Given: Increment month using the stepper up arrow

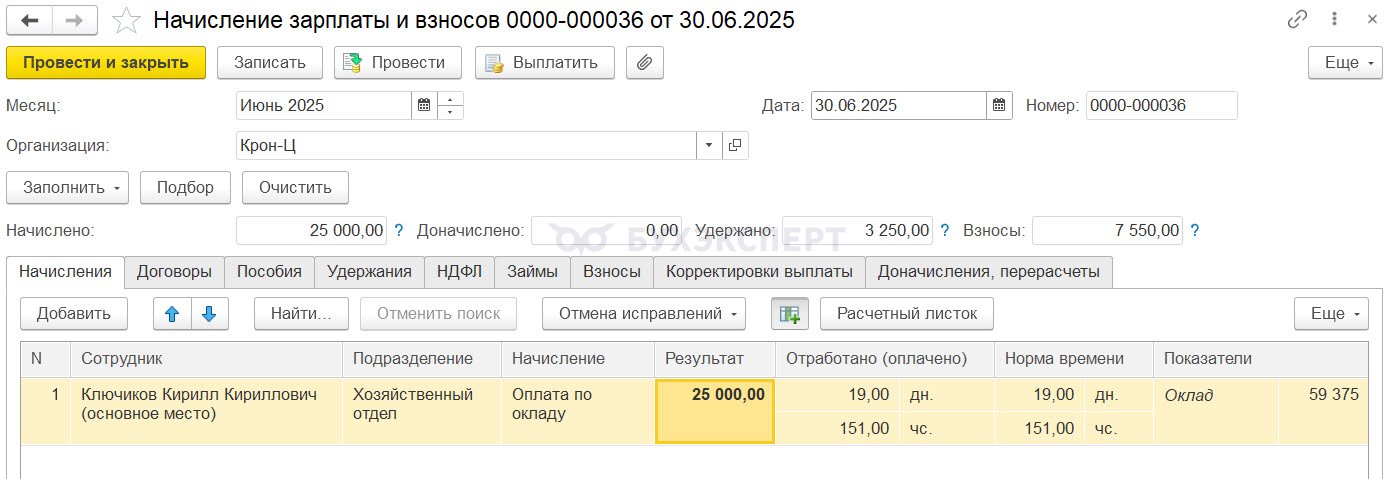Looking at the screenshot, I should click(450, 99).
